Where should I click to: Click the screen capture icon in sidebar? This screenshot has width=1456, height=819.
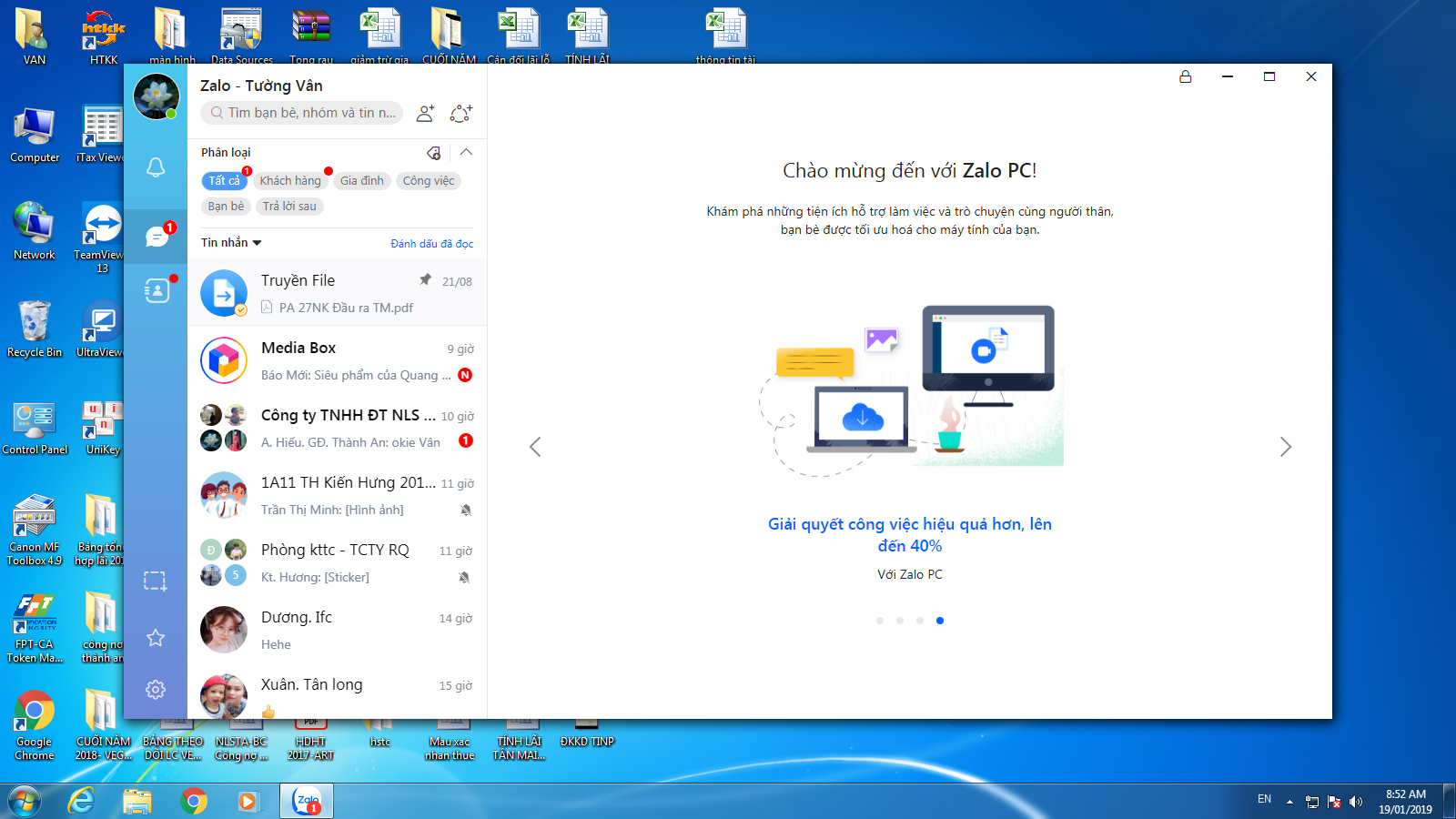(x=156, y=581)
